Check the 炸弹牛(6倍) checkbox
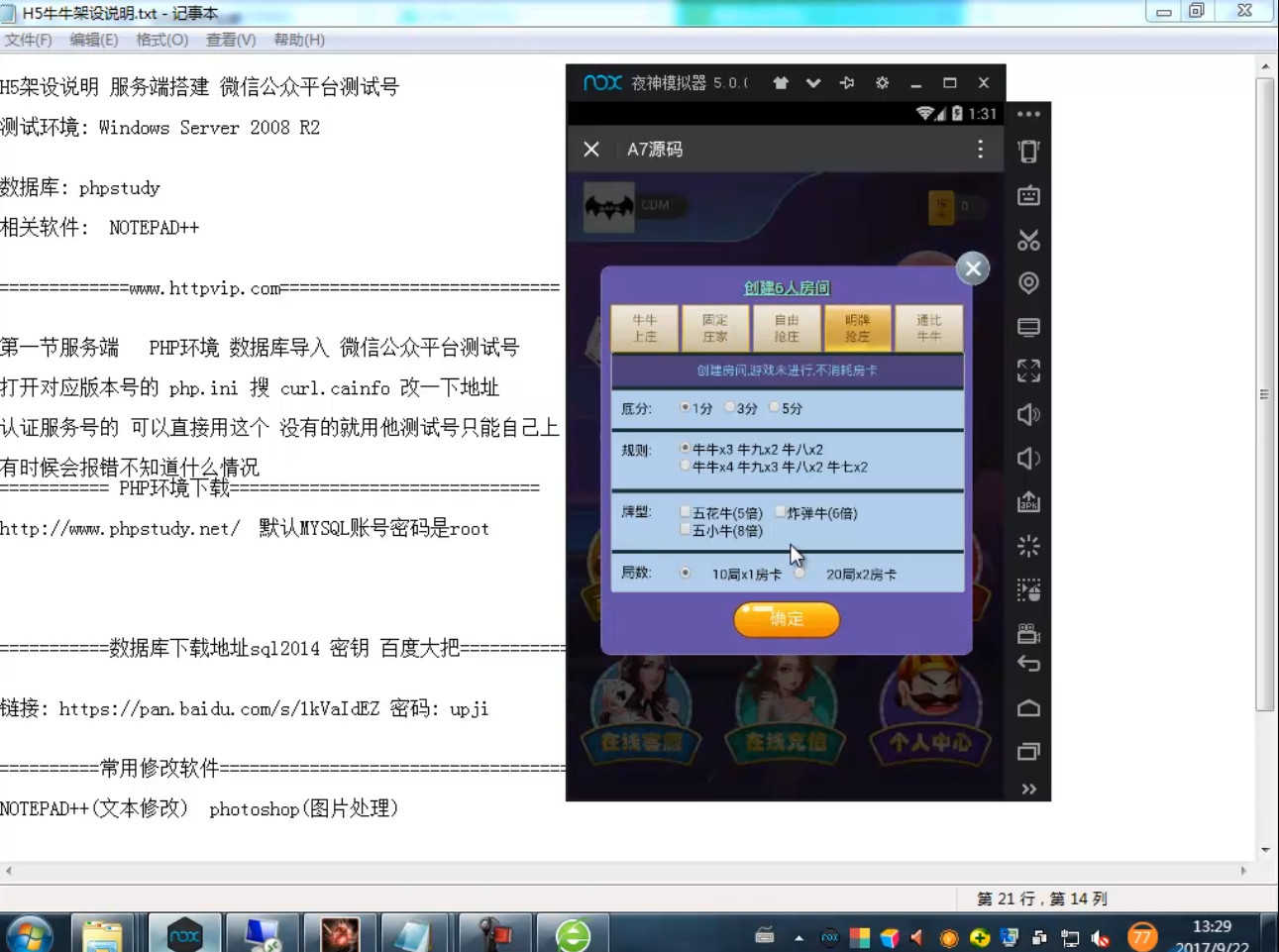1279x952 pixels. pyautogui.click(x=780, y=512)
